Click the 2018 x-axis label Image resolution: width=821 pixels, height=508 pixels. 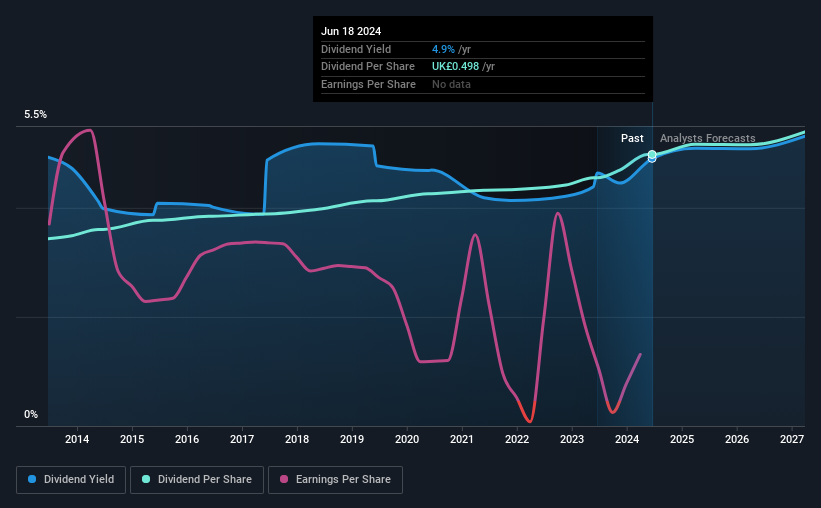pyautogui.click(x=297, y=439)
